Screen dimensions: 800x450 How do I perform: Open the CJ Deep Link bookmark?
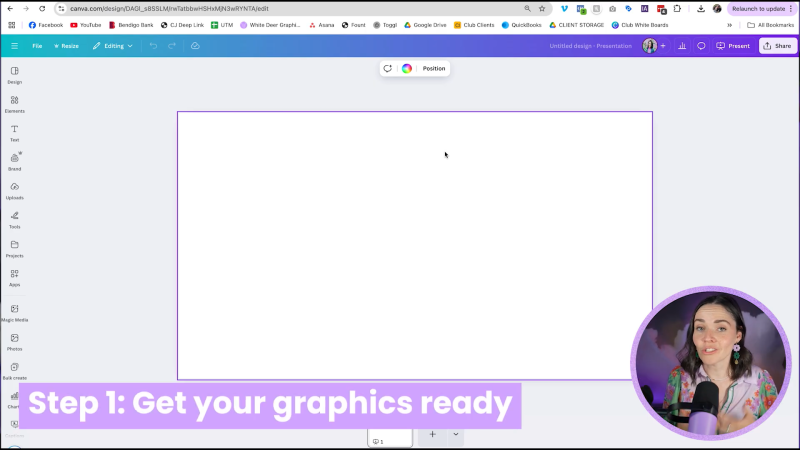point(182,25)
